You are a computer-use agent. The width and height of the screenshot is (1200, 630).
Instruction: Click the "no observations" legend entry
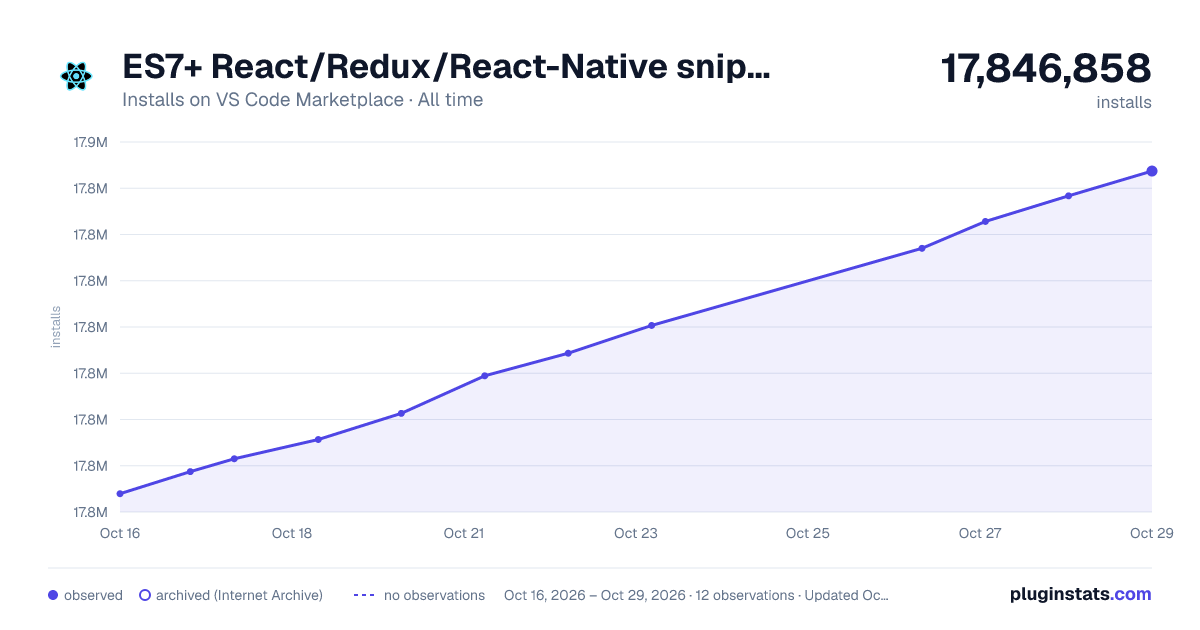pos(419,595)
